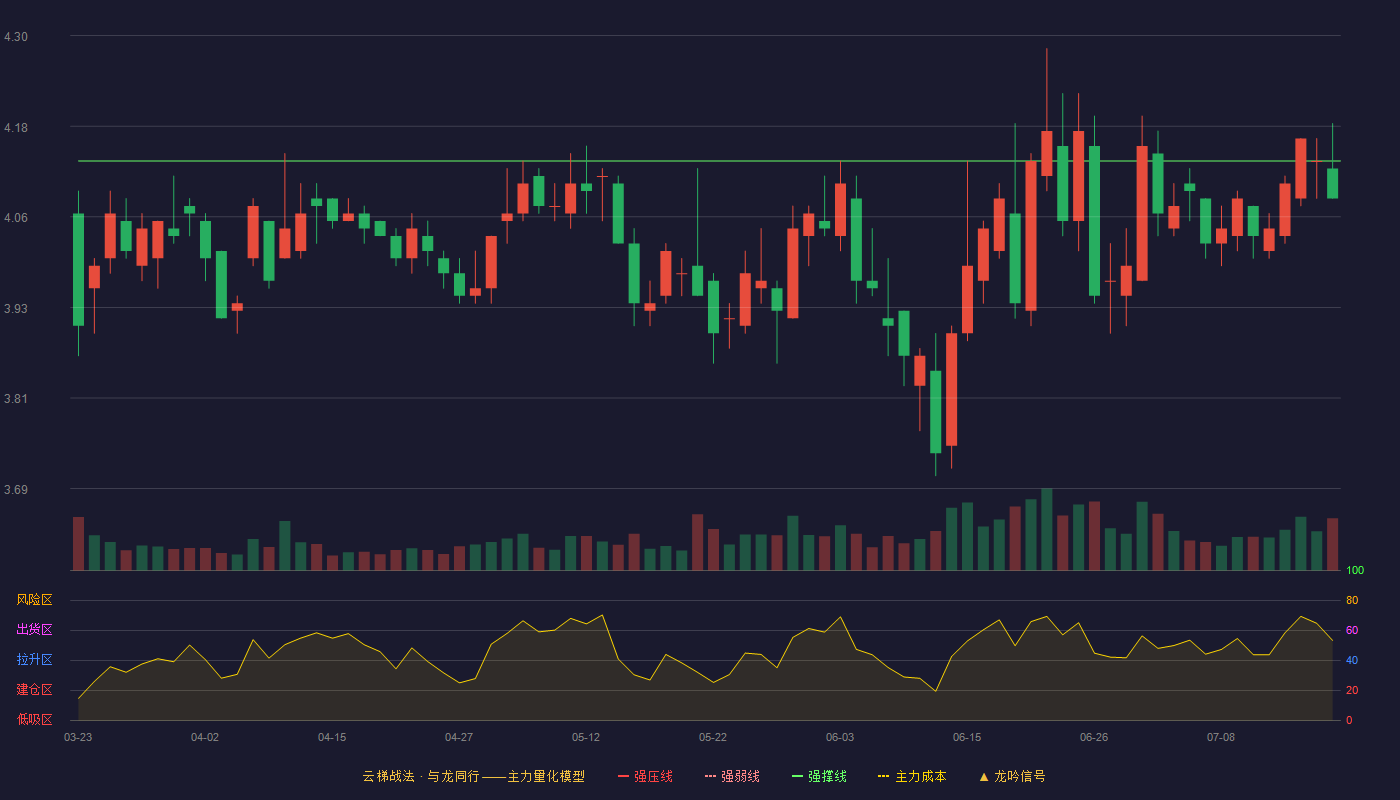Screen dimensions: 1400x800
Task: Click the 04-27 date label
Action: [459, 737]
